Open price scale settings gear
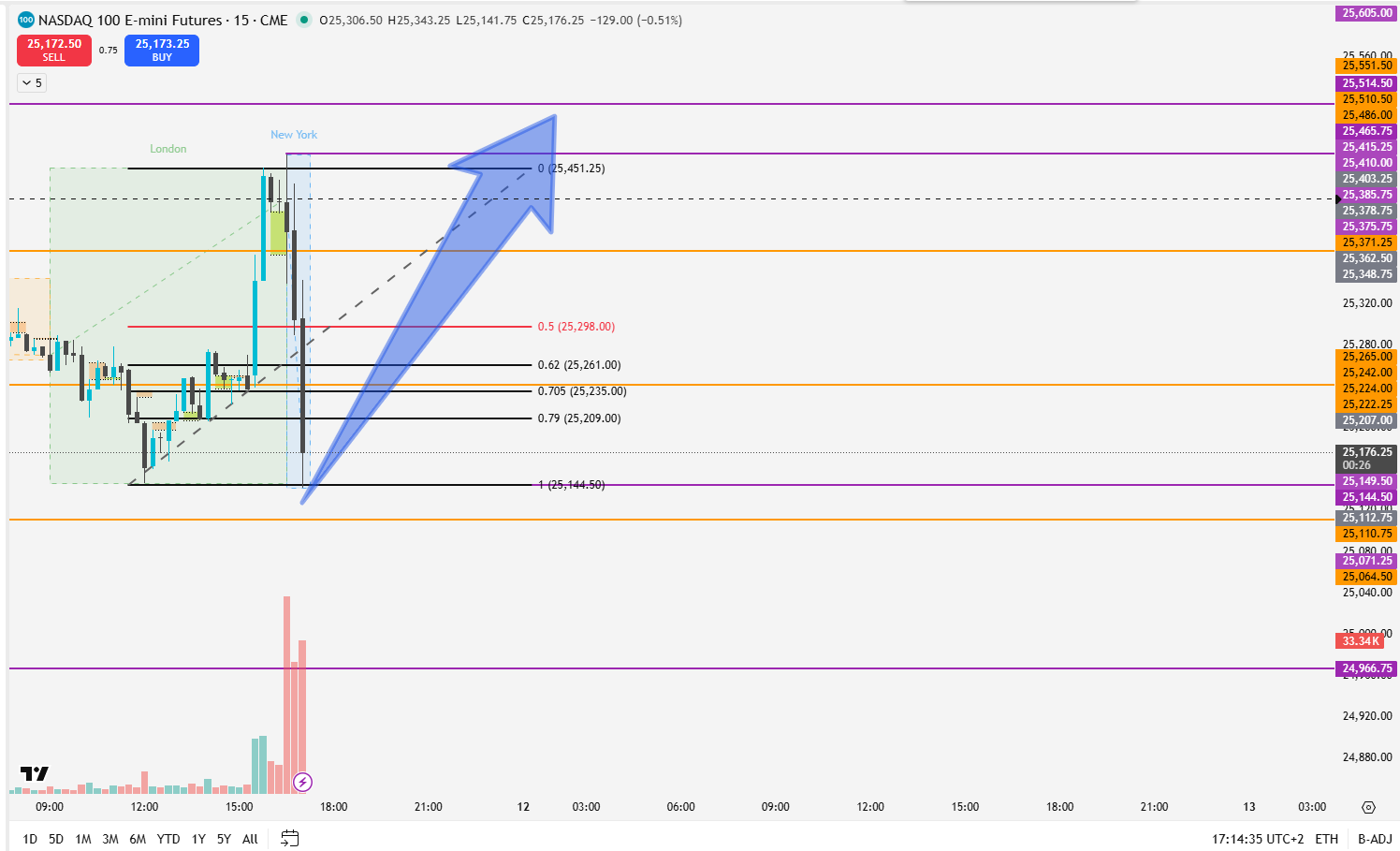Screen dimensions: 1400x851 point(1368,807)
